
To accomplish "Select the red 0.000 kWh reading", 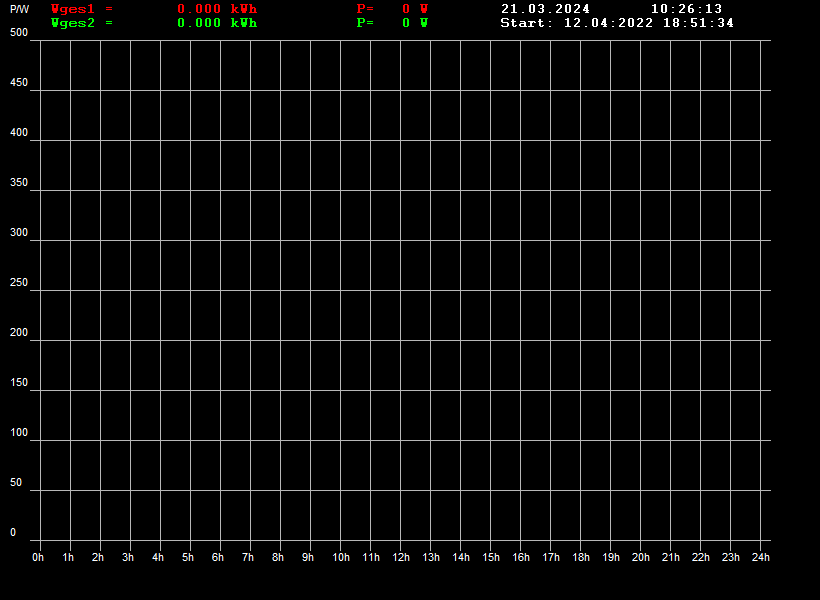I will [217, 9].
